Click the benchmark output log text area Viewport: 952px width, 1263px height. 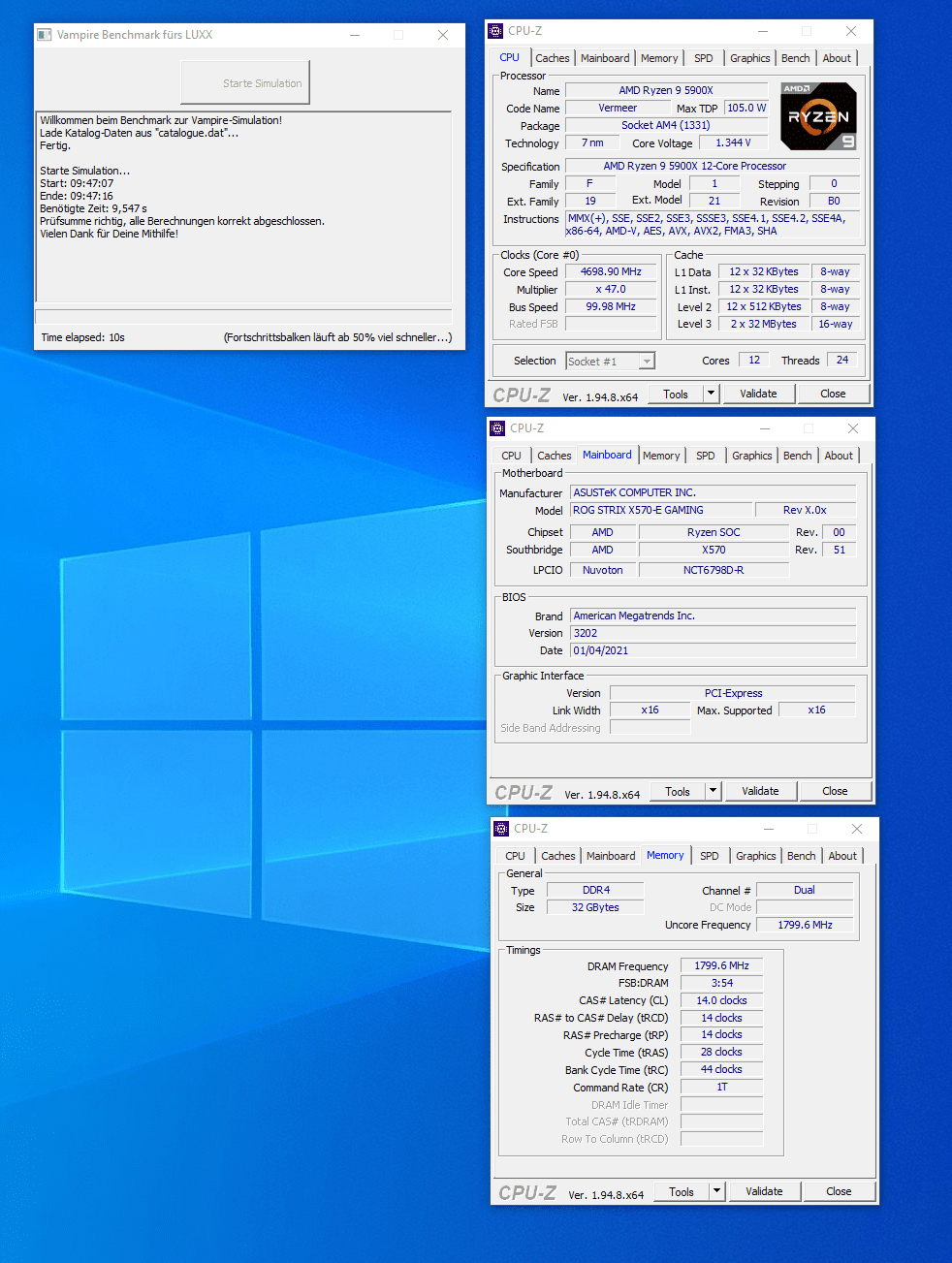pyautogui.click(x=243, y=207)
